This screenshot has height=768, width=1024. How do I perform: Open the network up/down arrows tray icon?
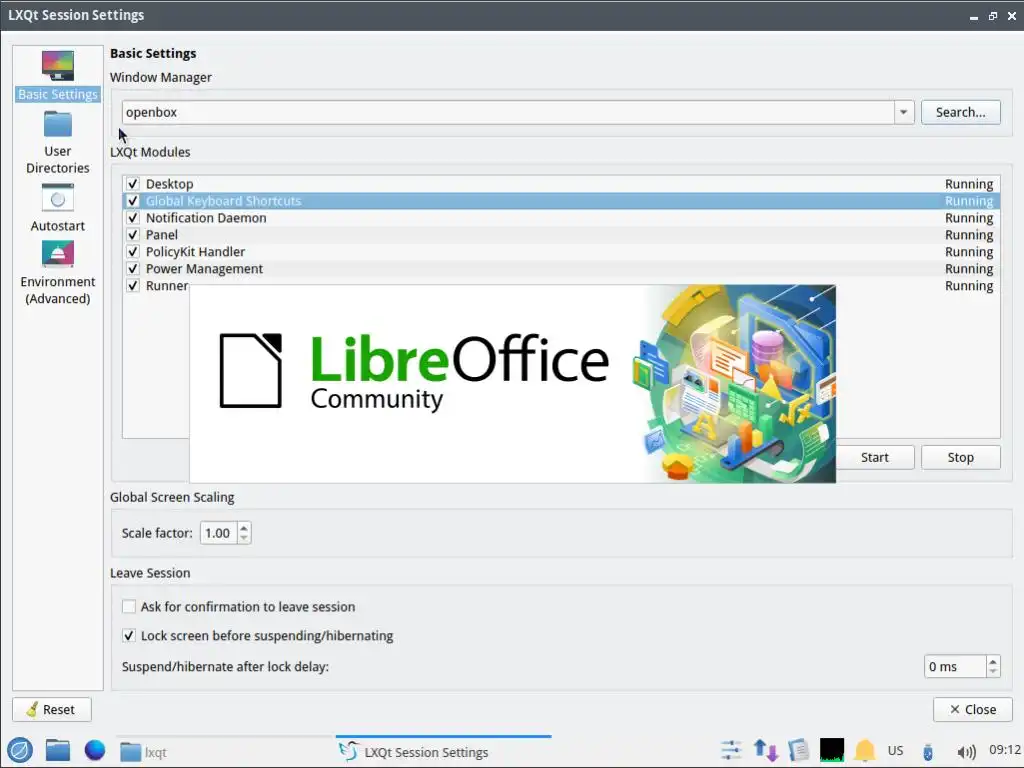click(765, 750)
